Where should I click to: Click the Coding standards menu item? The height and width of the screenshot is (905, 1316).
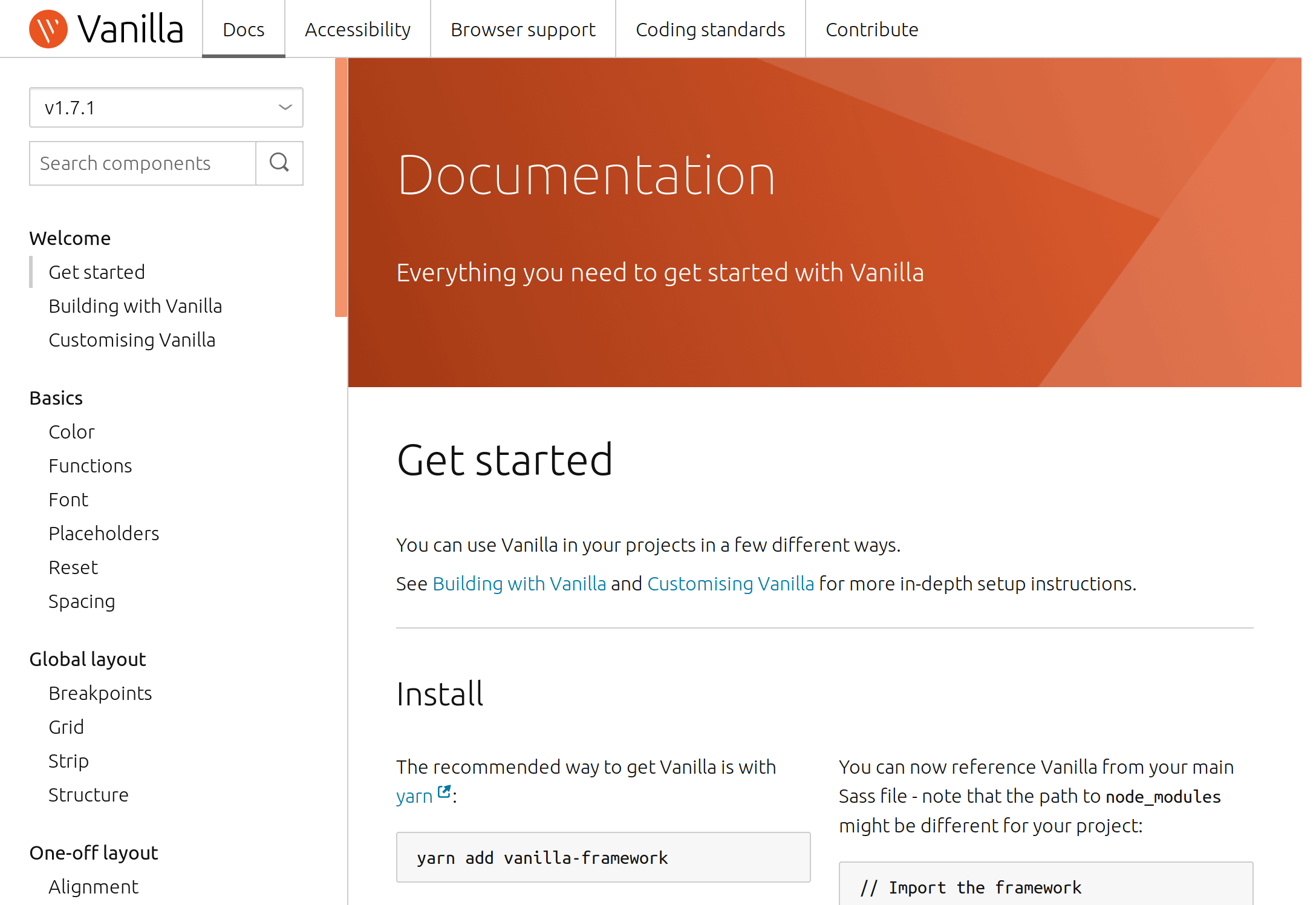[x=711, y=29]
